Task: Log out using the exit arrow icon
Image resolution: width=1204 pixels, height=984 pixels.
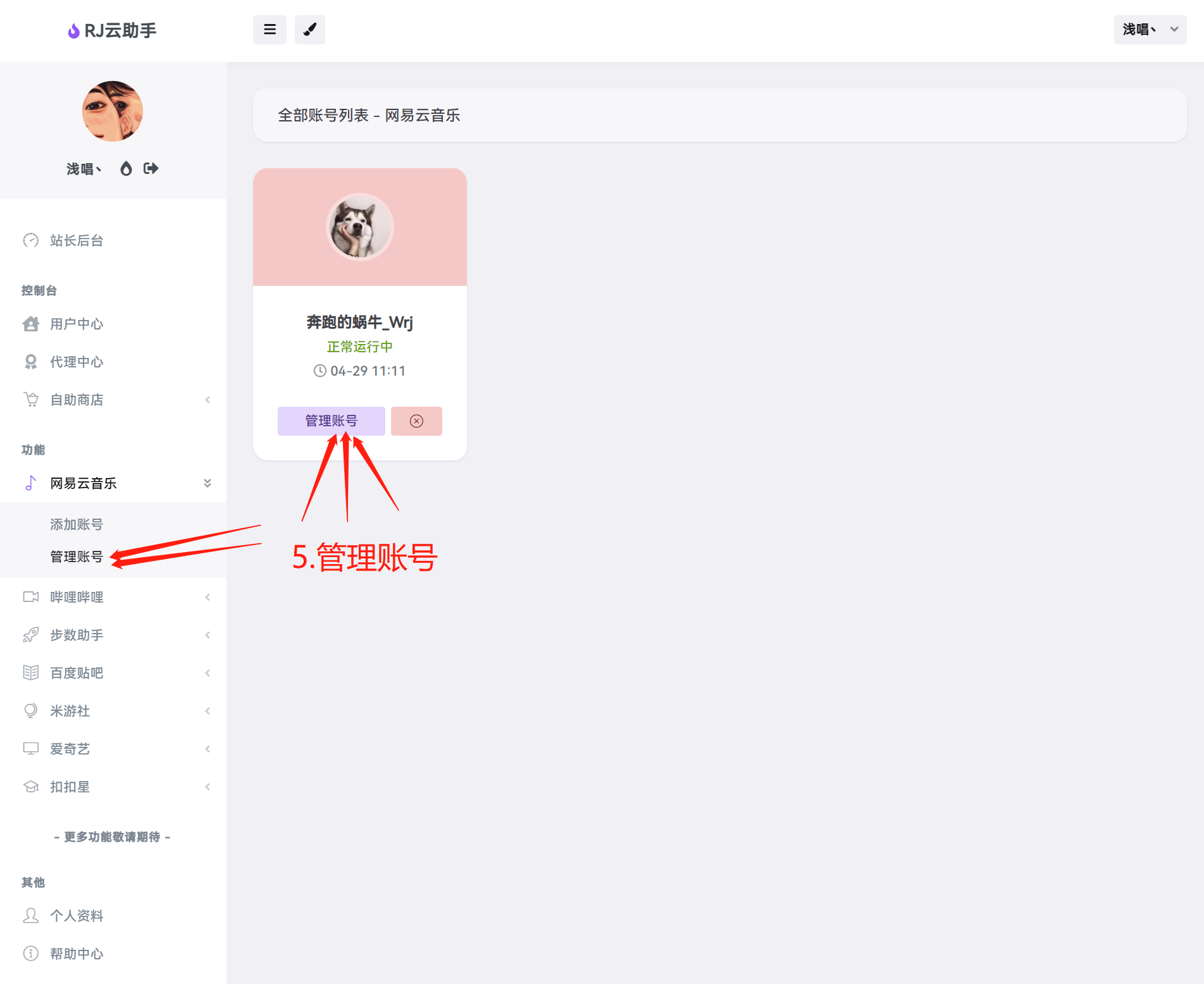Action: point(151,168)
